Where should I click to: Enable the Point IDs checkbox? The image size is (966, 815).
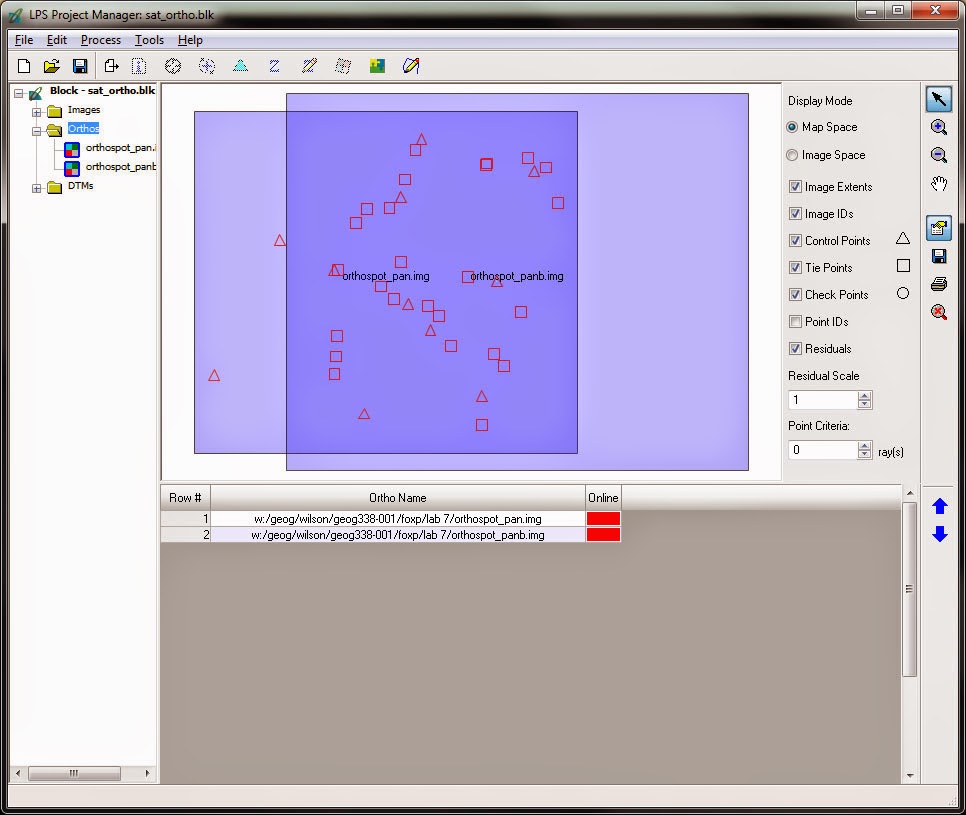click(x=795, y=322)
